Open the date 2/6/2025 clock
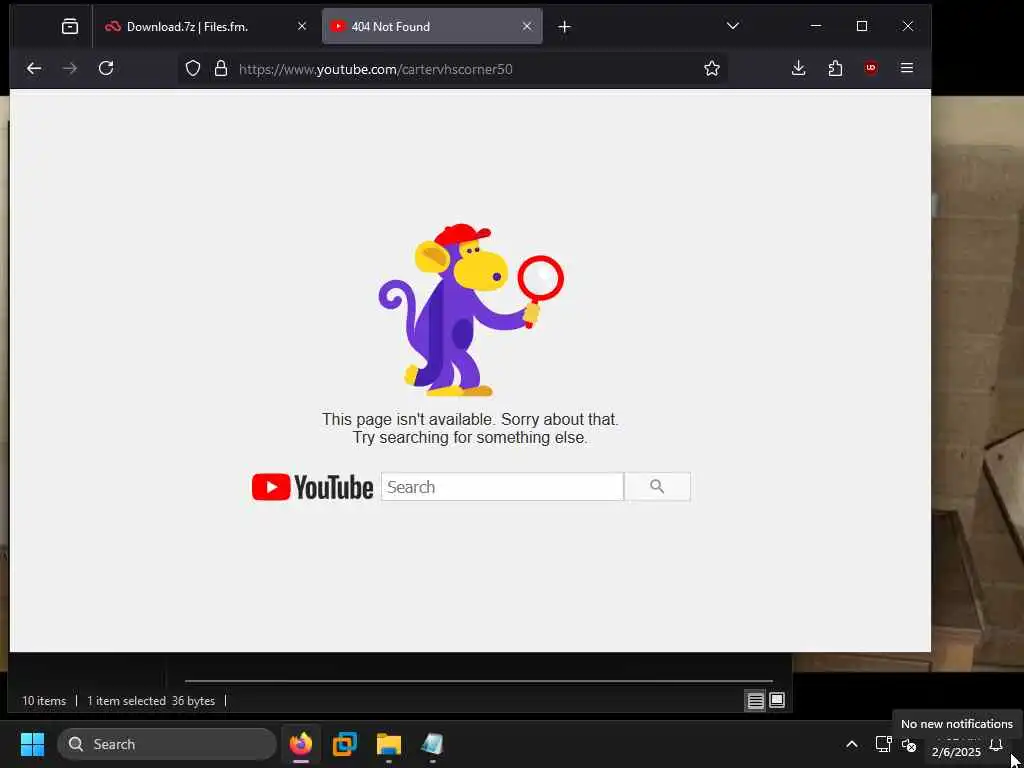Viewport: 1024px width, 768px height. pyautogui.click(x=956, y=752)
